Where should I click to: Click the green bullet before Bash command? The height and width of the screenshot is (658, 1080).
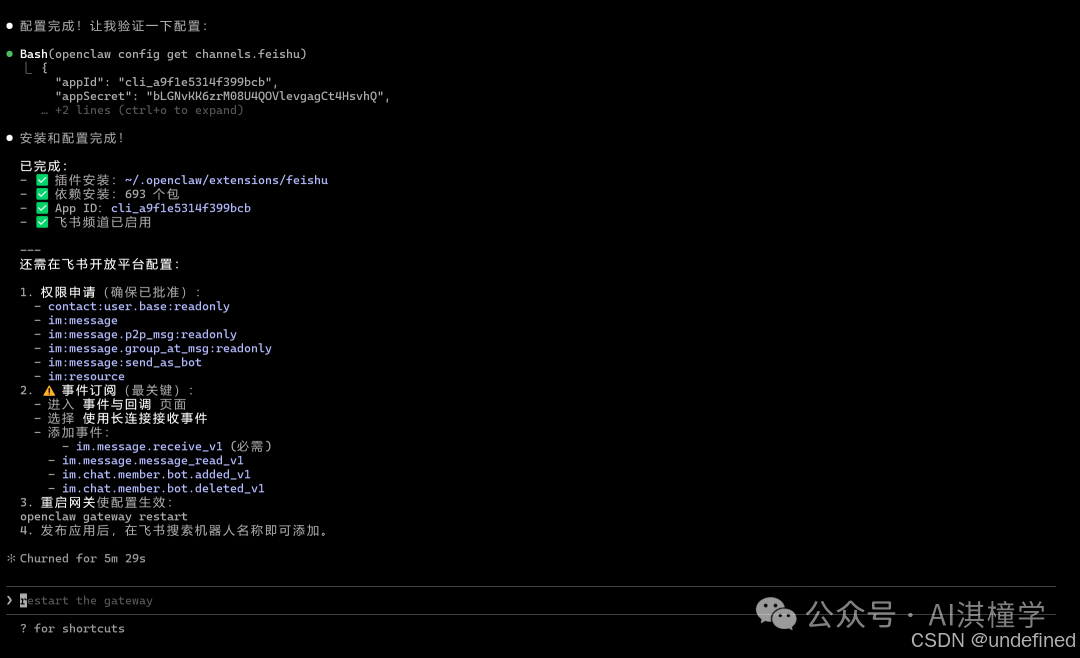[10, 54]
